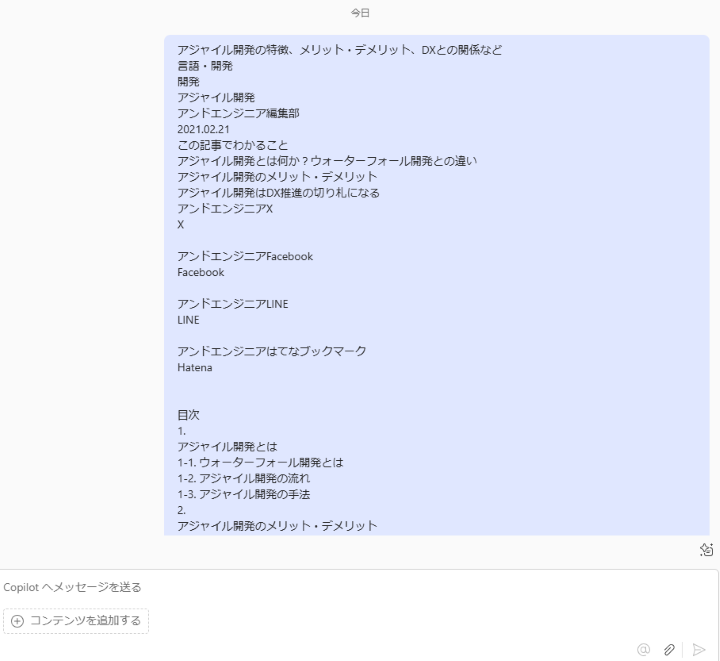Click the plus icon in コンテンツを追加する
This screenshot has width=720, height=661.
pos(17,621)
